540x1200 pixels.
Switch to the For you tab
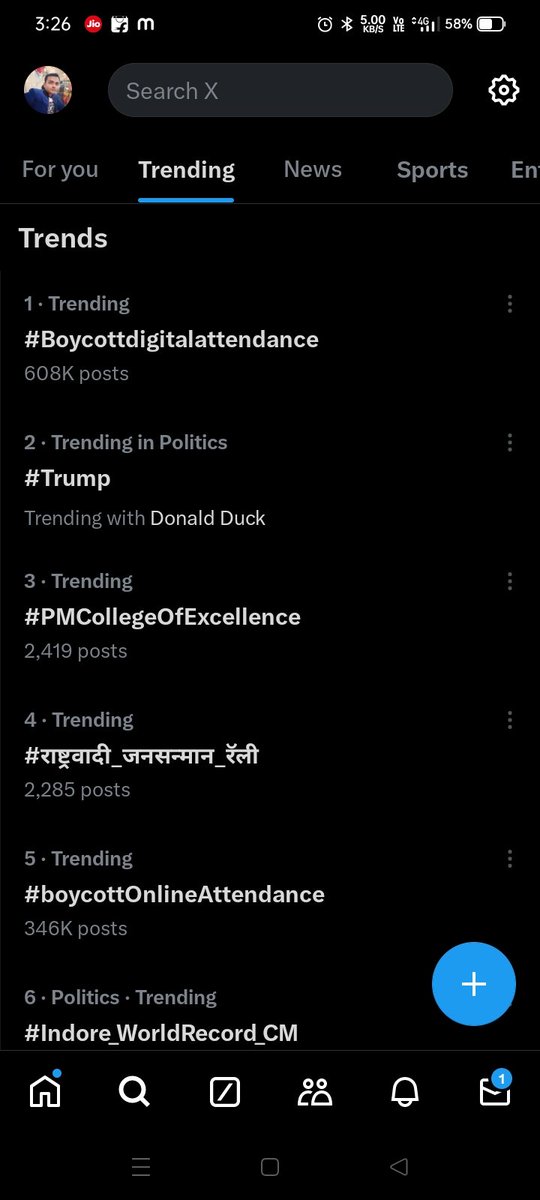(x=60, y=170)
